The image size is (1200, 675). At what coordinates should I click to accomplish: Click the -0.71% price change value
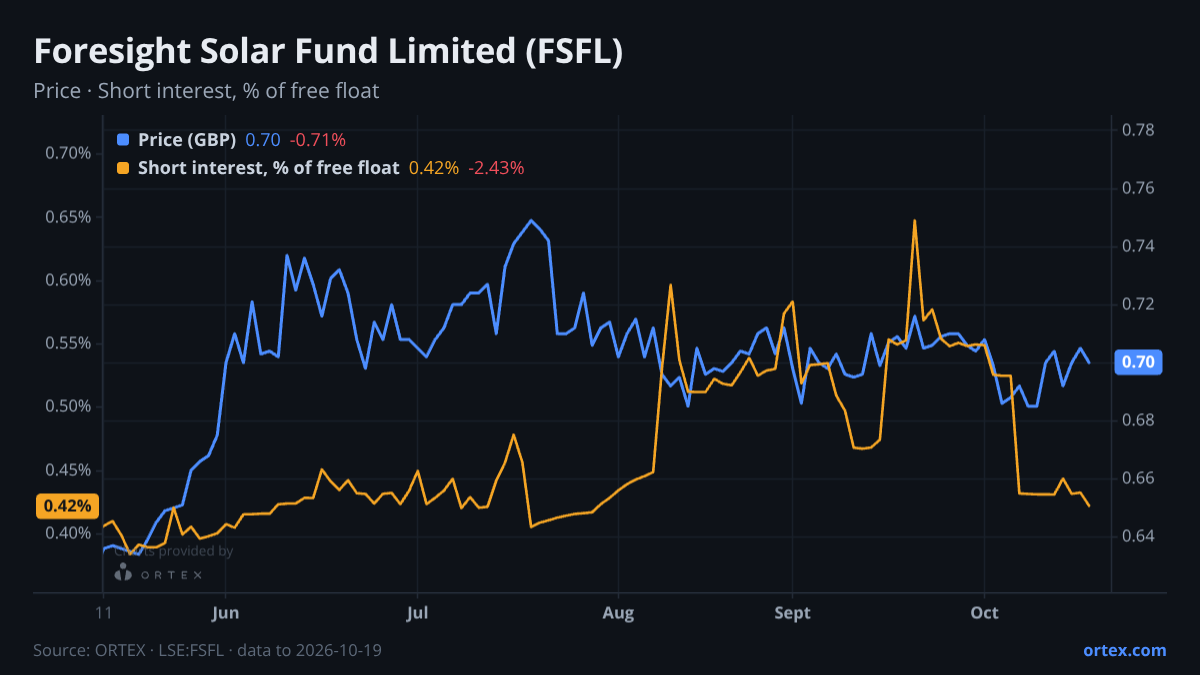(x=318, y=140)
